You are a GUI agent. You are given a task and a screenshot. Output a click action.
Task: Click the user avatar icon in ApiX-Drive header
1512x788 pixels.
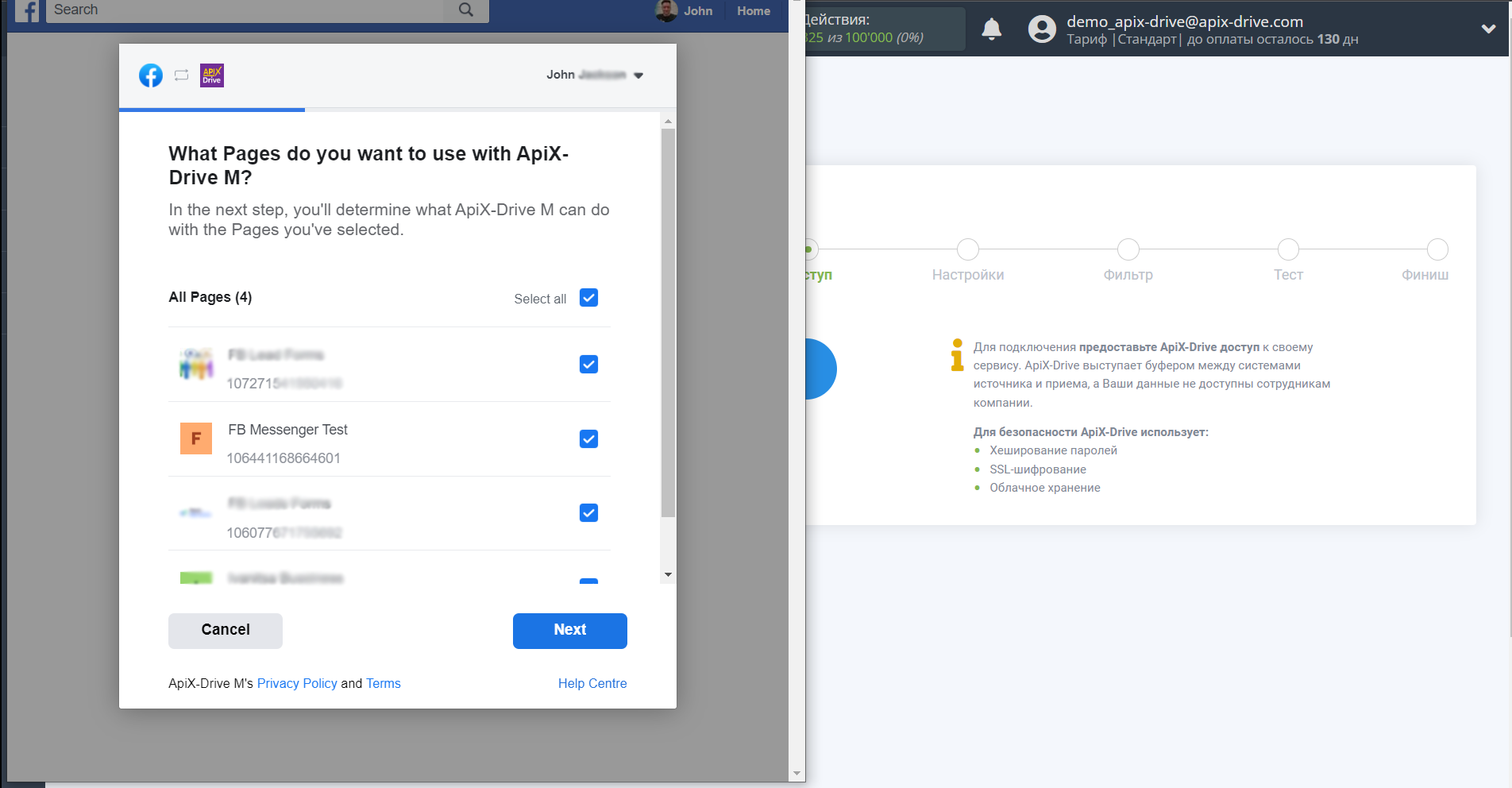(1042, 29)
